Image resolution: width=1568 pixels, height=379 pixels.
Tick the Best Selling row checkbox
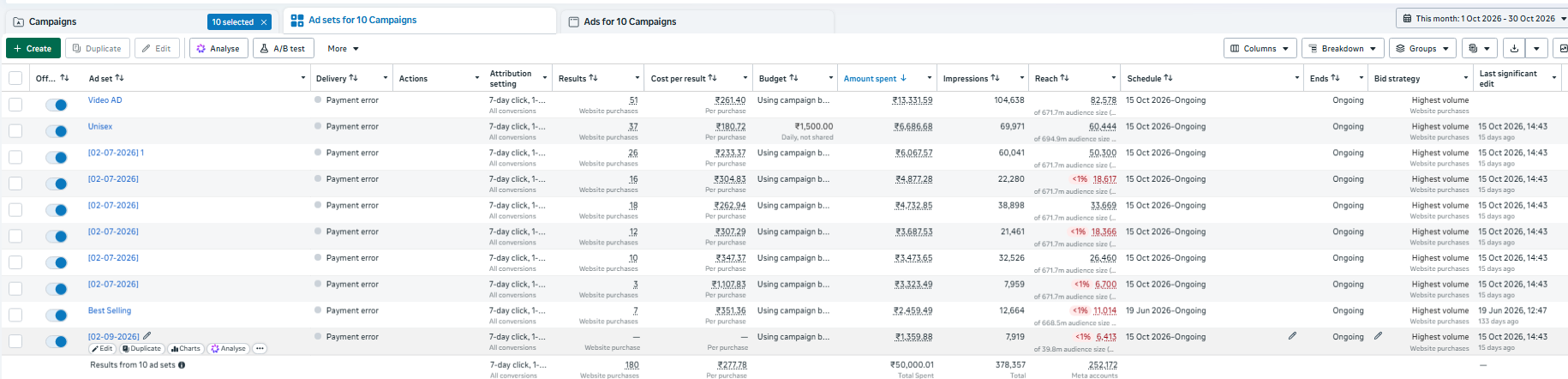tap(15, 315)
